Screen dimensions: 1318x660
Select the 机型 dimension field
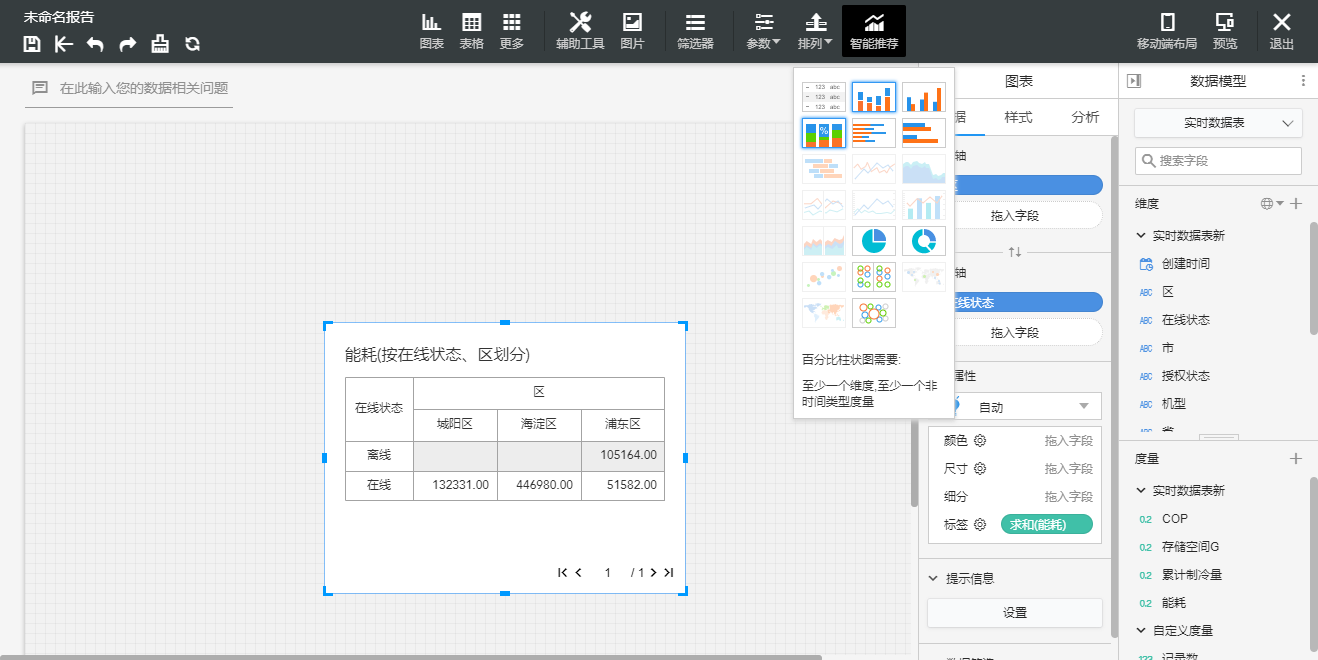tap(1173, 404)
